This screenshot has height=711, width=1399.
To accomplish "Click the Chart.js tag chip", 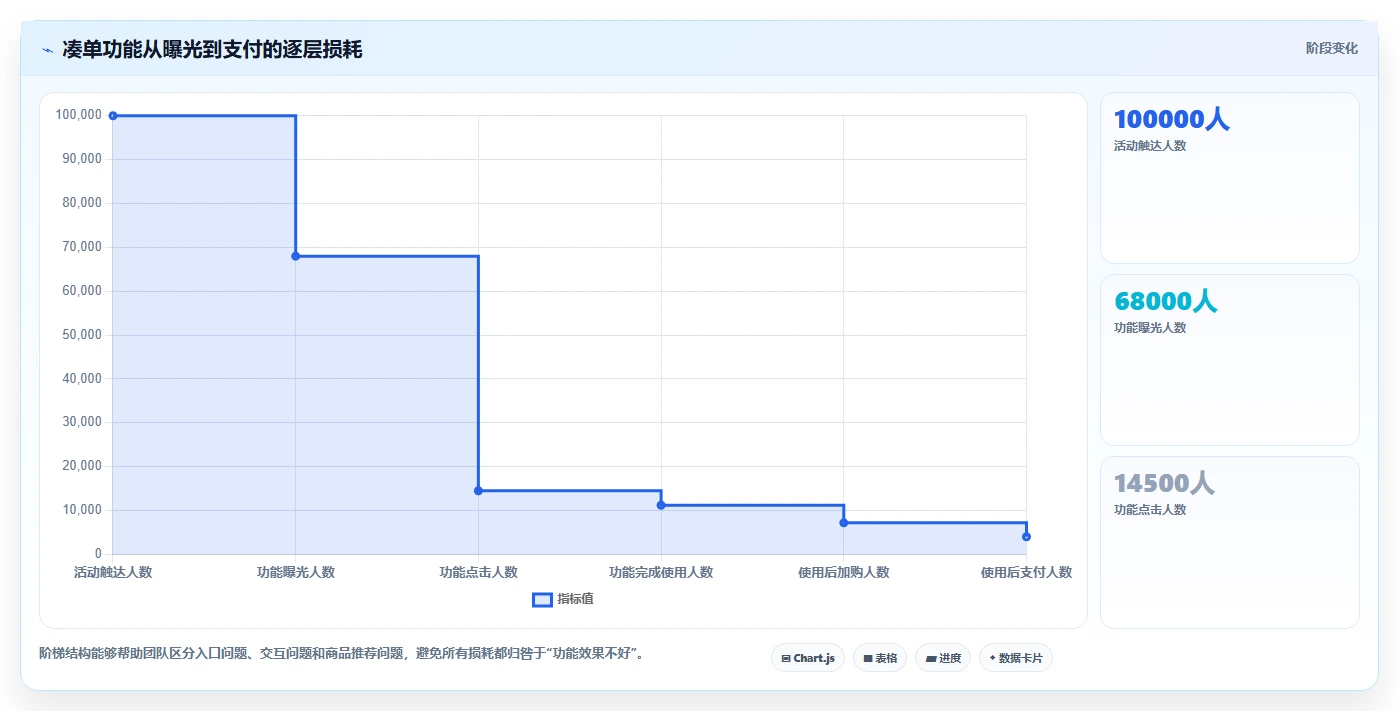I will 808,658.
